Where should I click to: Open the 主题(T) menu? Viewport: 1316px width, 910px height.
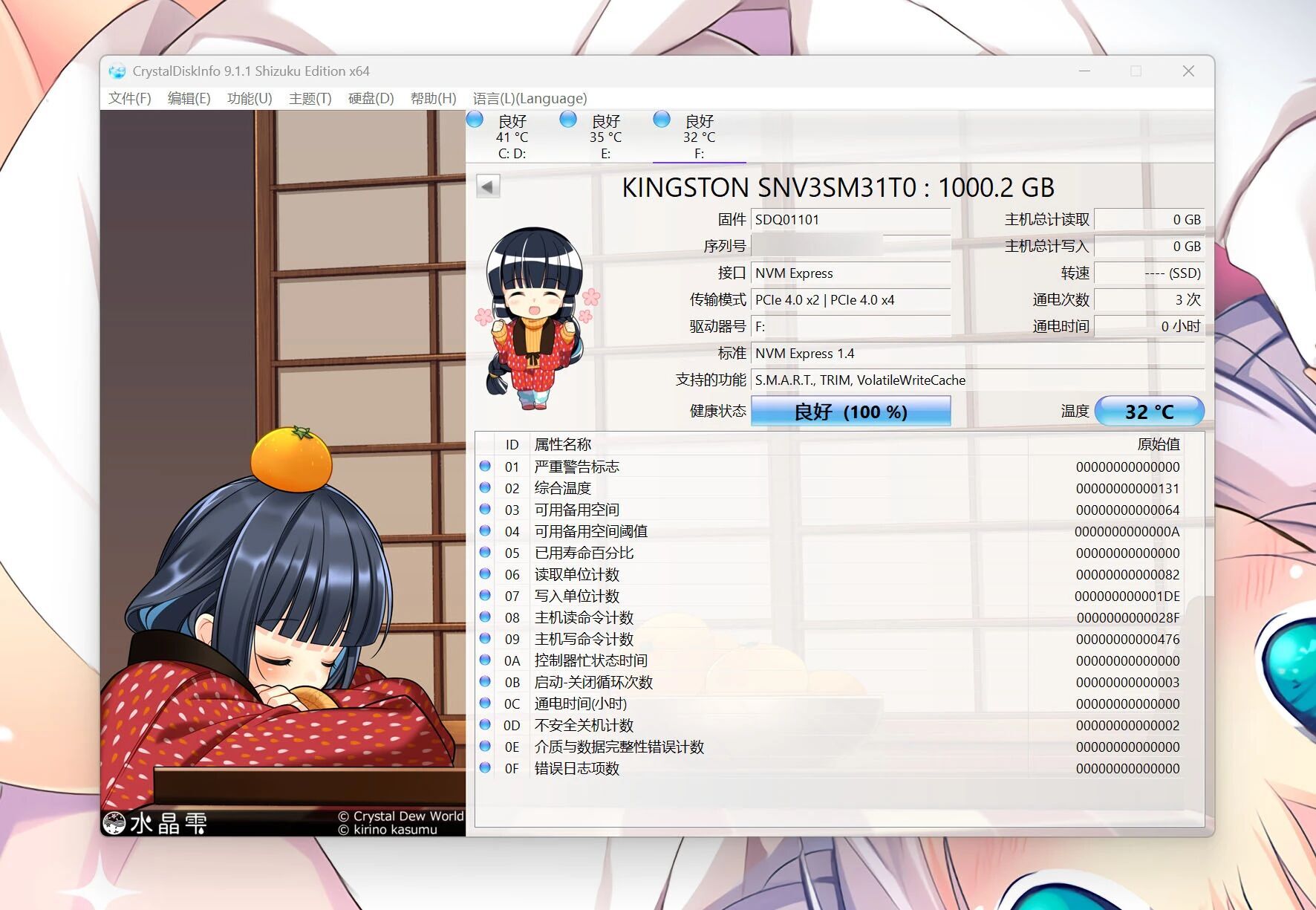310,98
